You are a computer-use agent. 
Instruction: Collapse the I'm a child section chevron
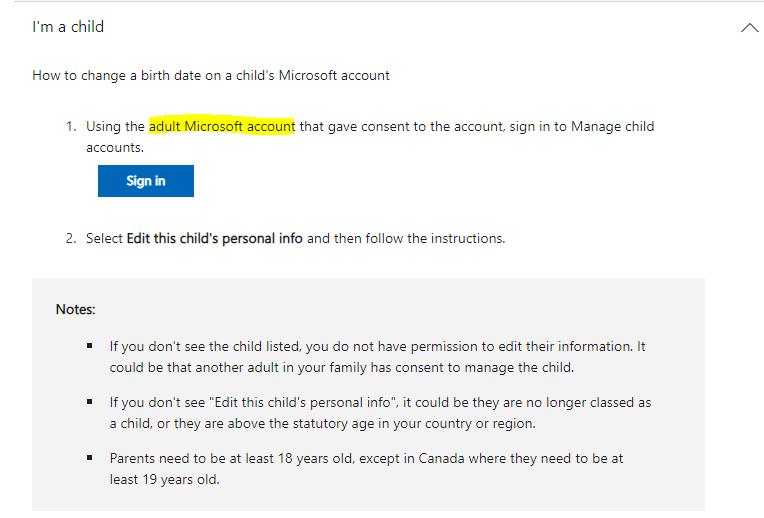pos(749,28)
